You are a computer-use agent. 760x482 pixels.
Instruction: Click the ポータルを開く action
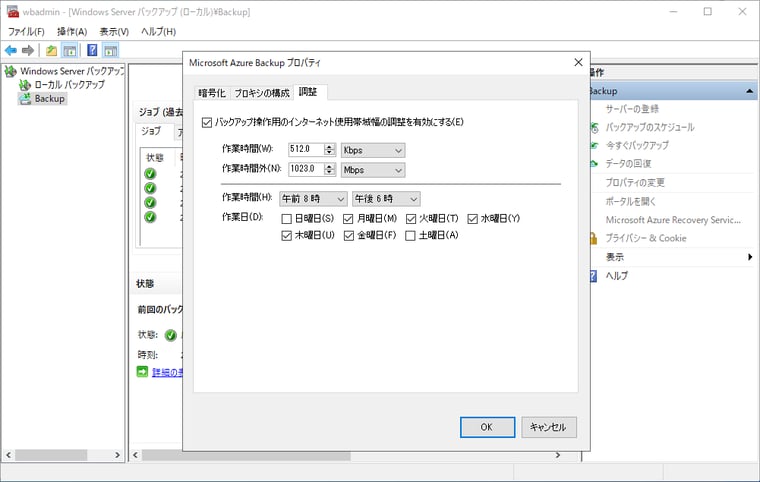[631, 201]
